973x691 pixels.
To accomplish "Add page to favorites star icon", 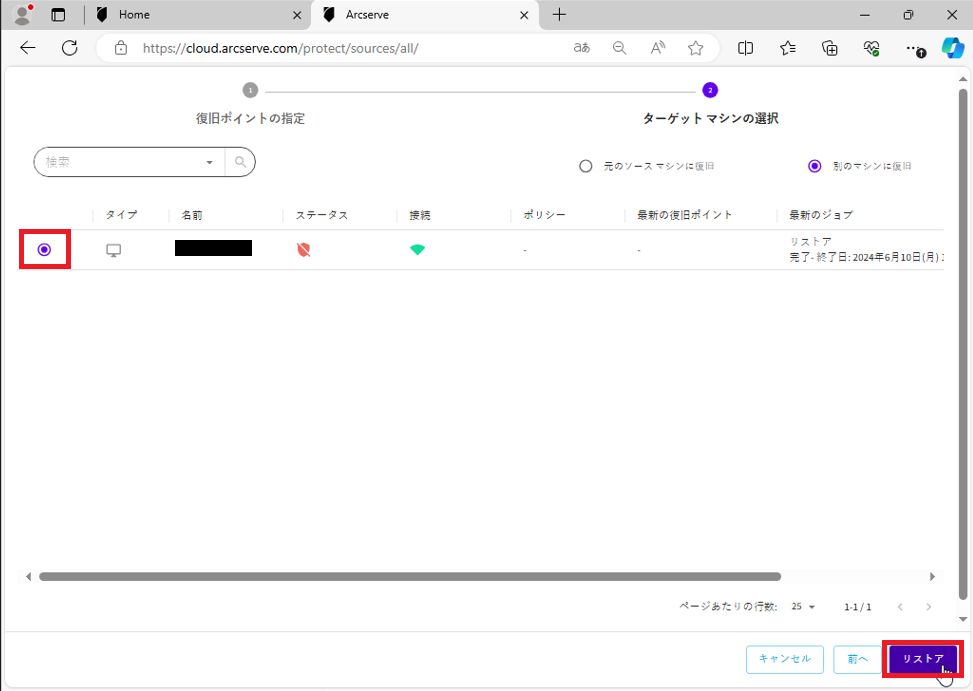I will pyautogui.click(x=696, y=48).
